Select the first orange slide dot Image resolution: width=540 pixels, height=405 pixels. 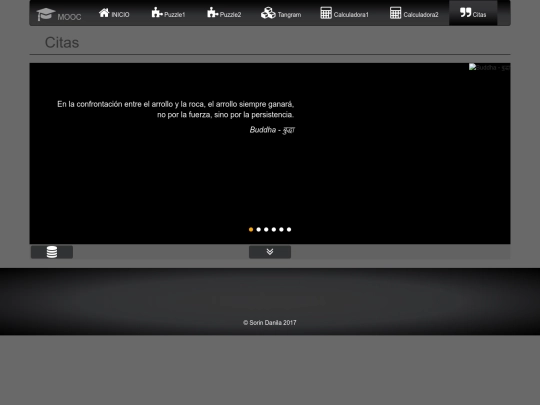[x=251, y=230]
